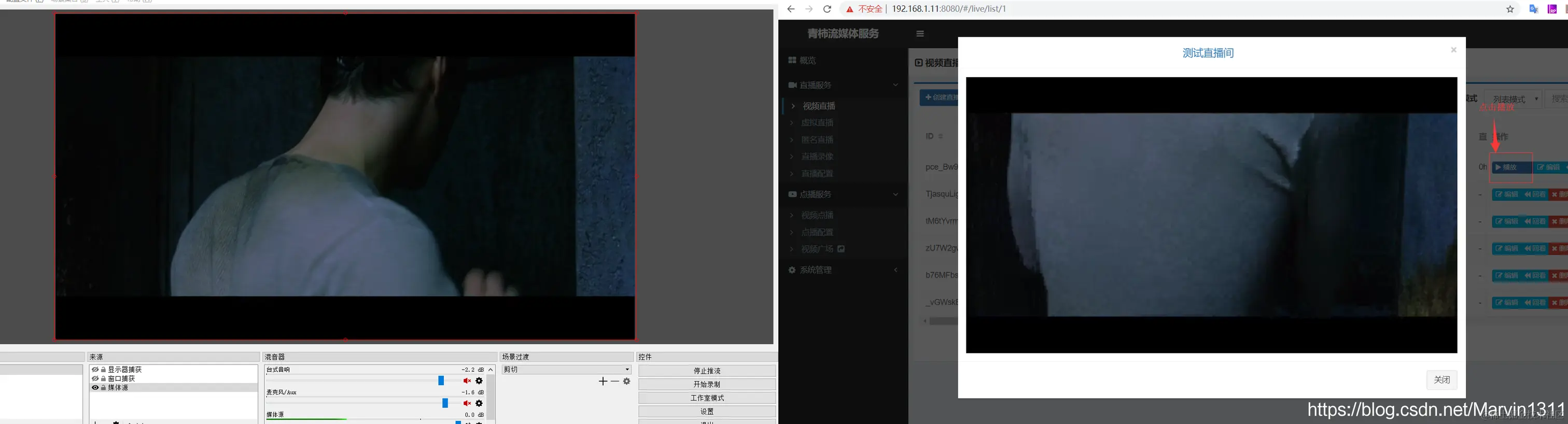This screenshot has height=424, width=1568.
Task: Click 编辑 for the zU7W2g row
Action: click(1507, 248)
